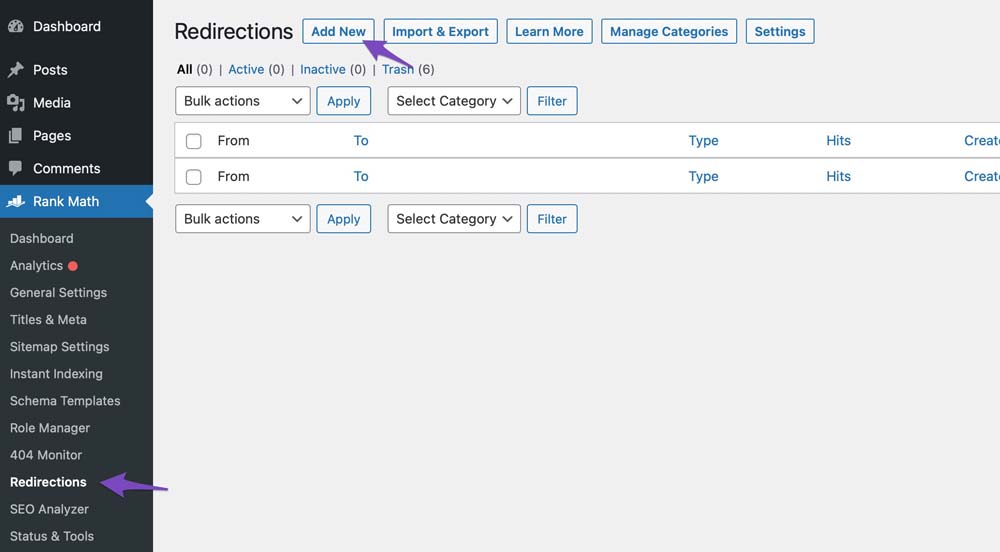
Task: Tick the select-all checkbox in footer row
Action: [x=193, y=177]
